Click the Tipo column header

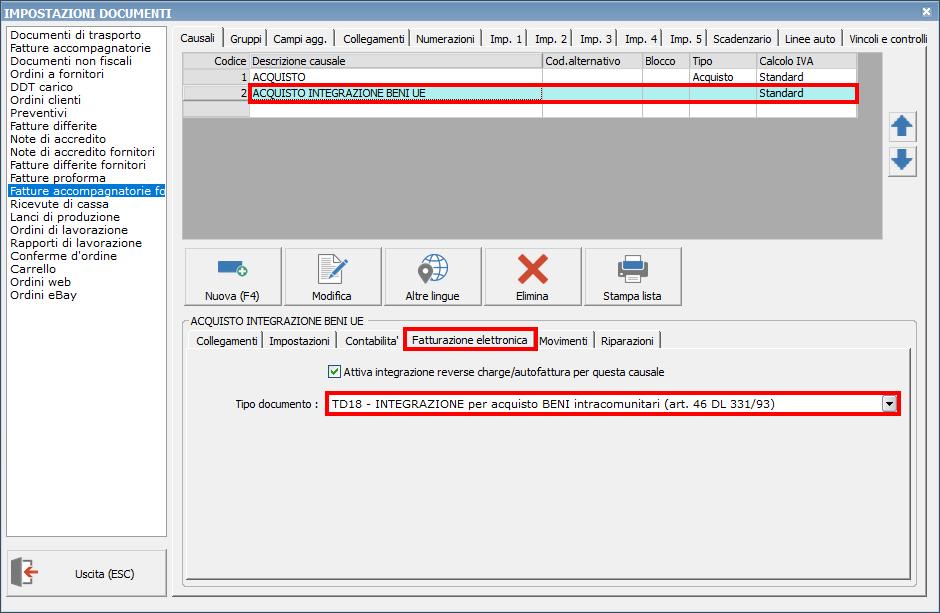(723, 61)
